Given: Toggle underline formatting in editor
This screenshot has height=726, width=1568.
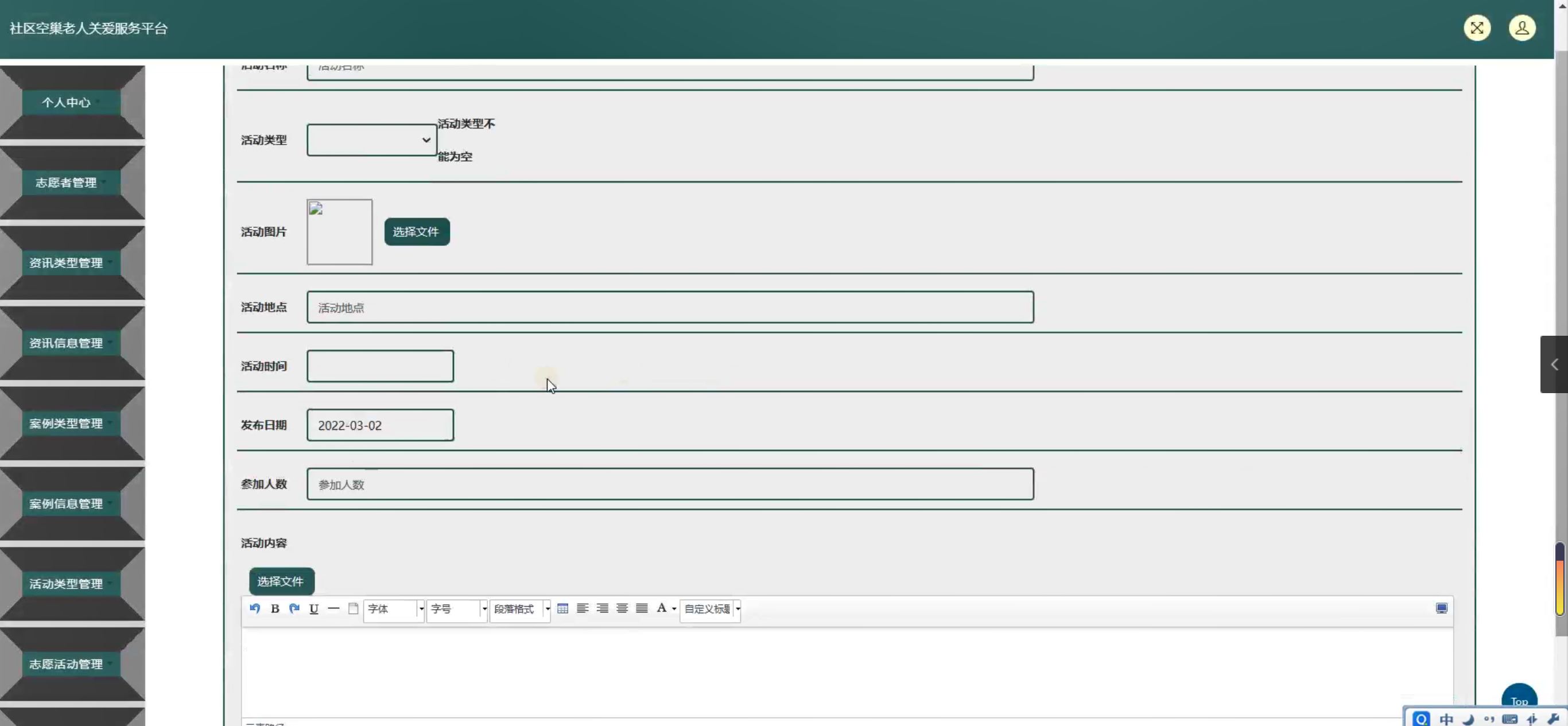Looking at the screenshot, I should click(314, 608).
